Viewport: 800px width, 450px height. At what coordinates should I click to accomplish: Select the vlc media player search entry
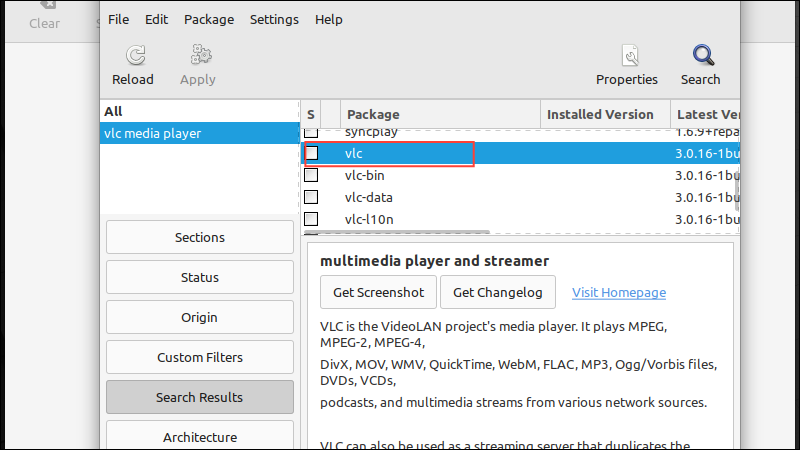tap(199, 133)
